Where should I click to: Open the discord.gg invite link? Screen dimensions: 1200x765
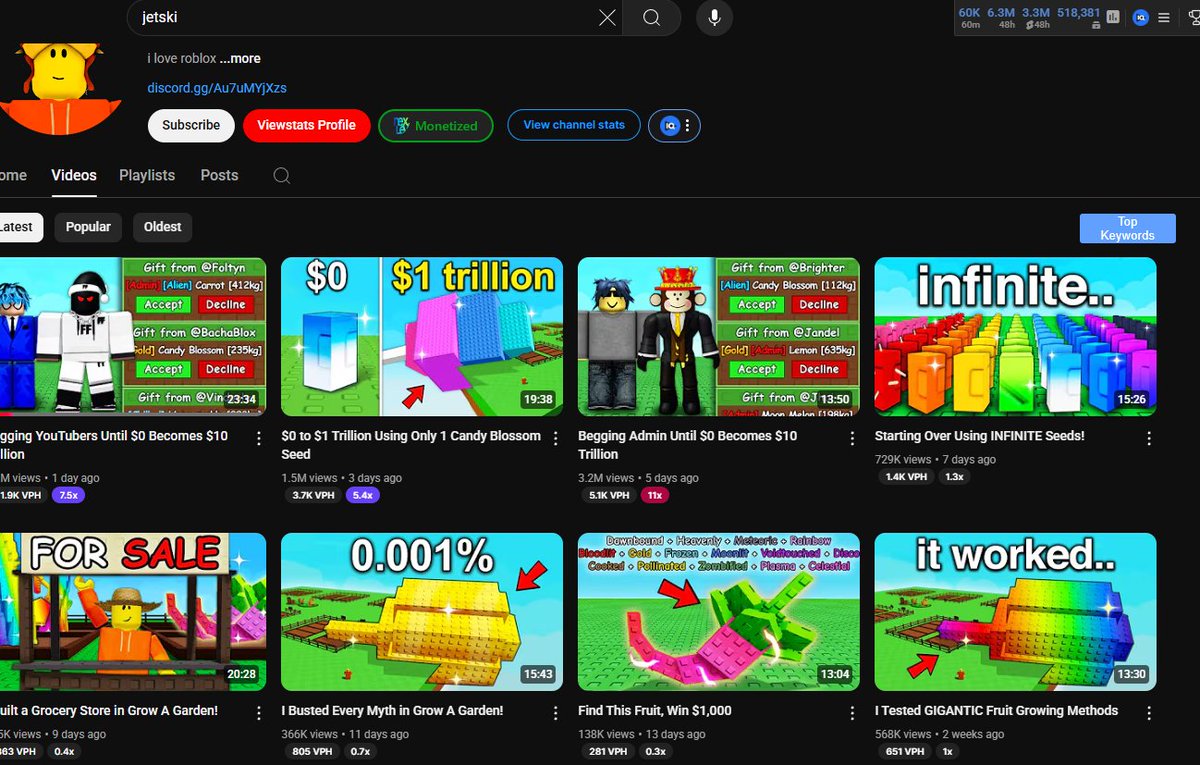[x=217, y=88]
